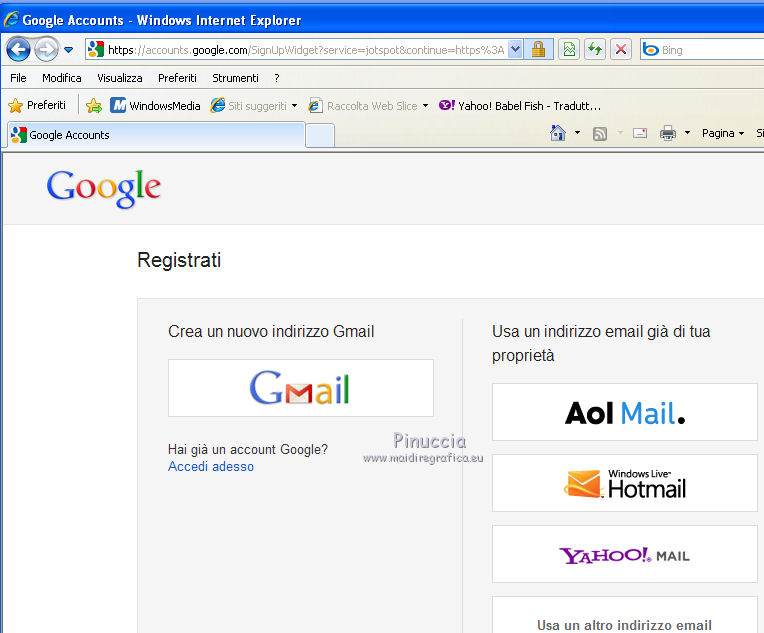764x633 pixels.
Task: Open the ? help menu
Action: coord(277,78)
